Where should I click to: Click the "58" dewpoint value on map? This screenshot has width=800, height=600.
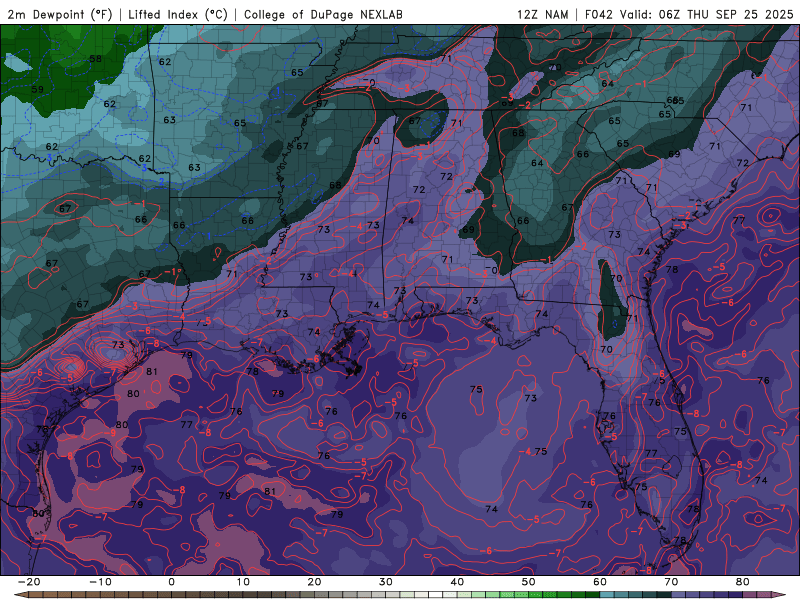tap(95, 59)
